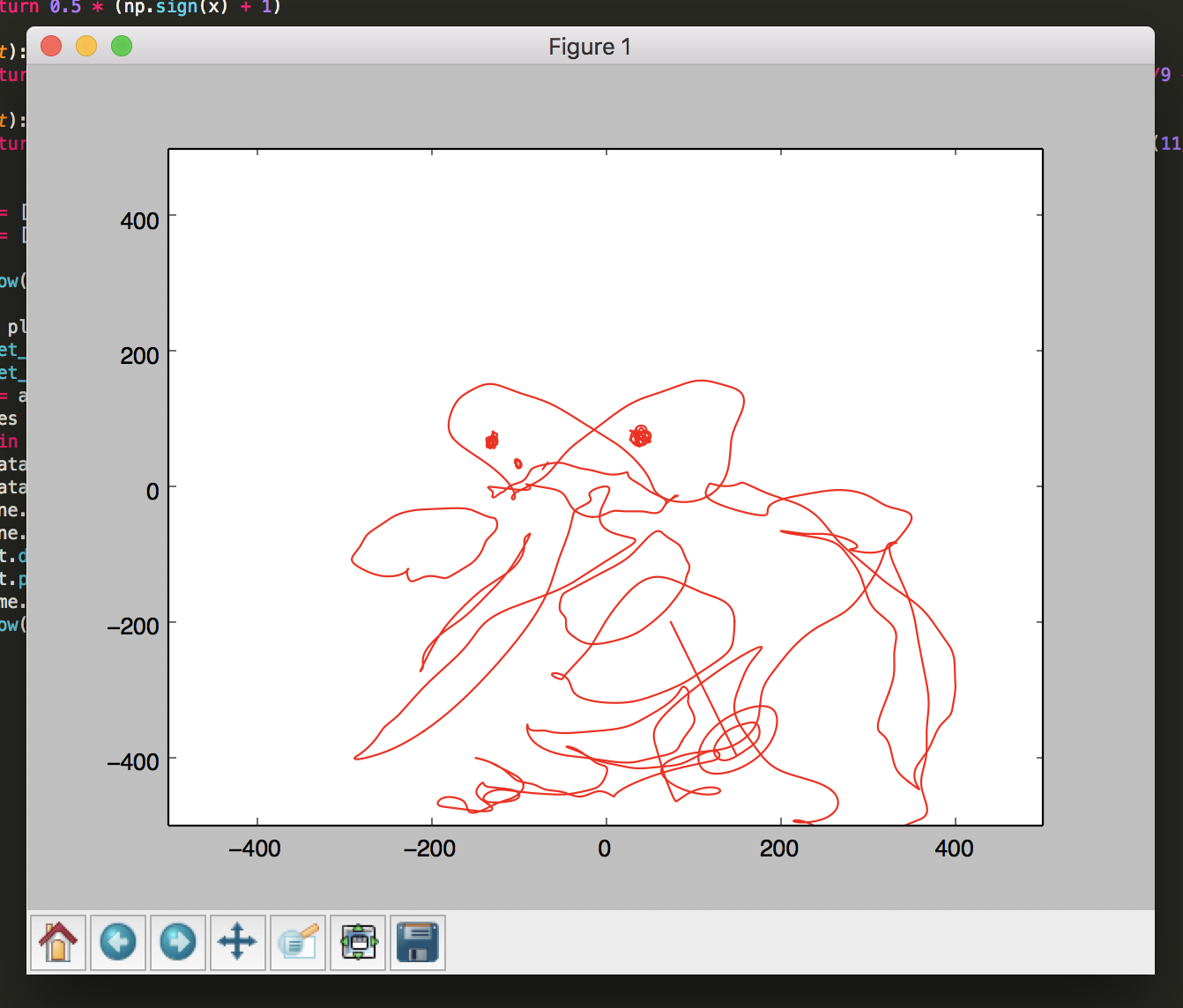Click the np.sign(x) code line in the editor behind
The height and width of the screenshot is (1008, 1183).
tap(141, 7)
